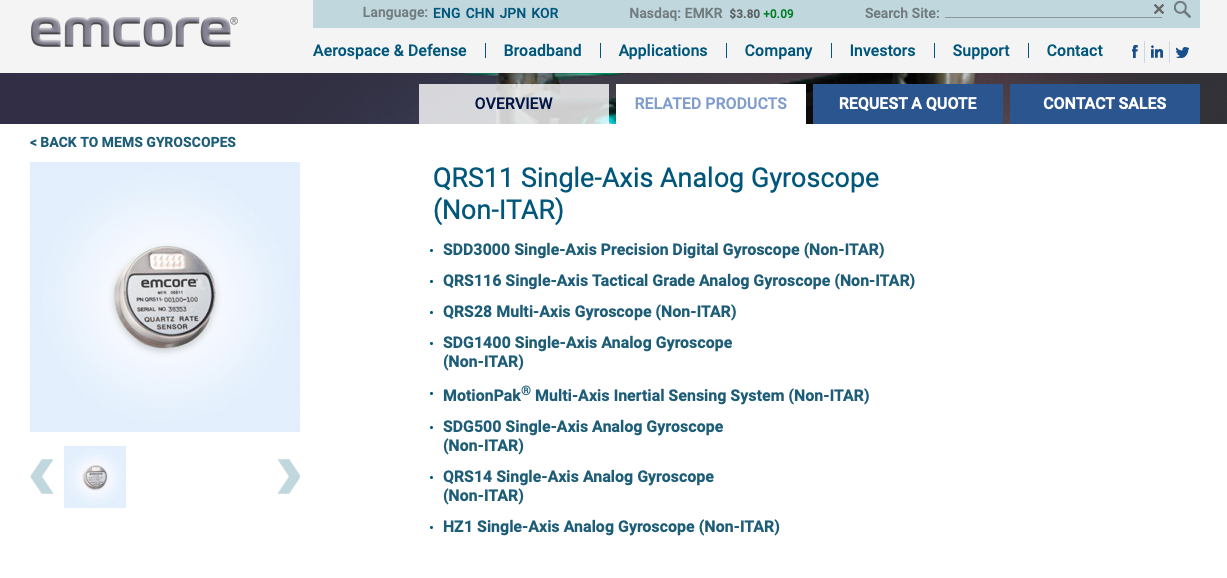Viewport: 1227px width, 578px height.
Task: Open the Investors menu
Action: (x=883, y=51)
